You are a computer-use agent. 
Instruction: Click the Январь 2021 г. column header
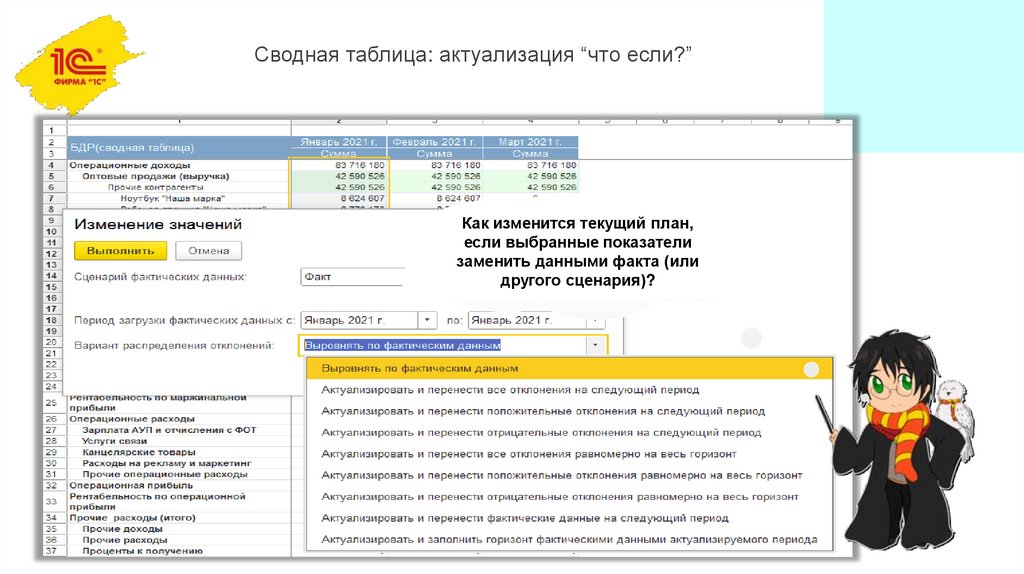(x=339, y=142)
